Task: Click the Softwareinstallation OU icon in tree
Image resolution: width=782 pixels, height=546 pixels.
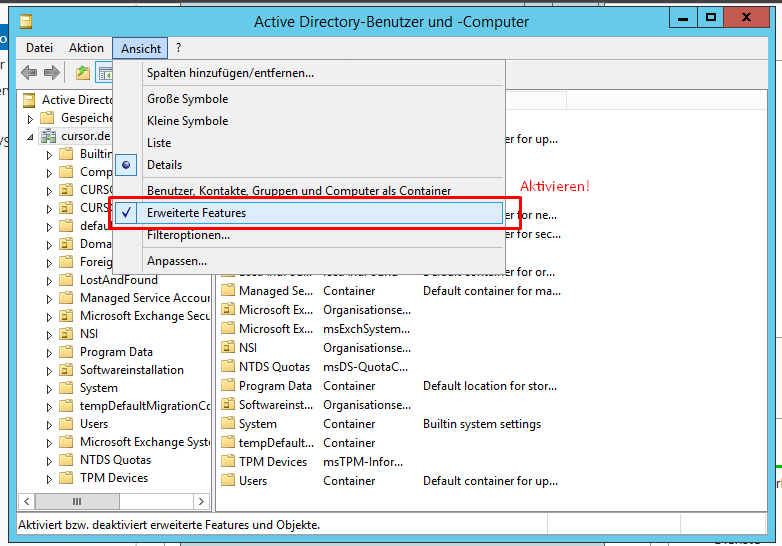Action: [66, 370]
